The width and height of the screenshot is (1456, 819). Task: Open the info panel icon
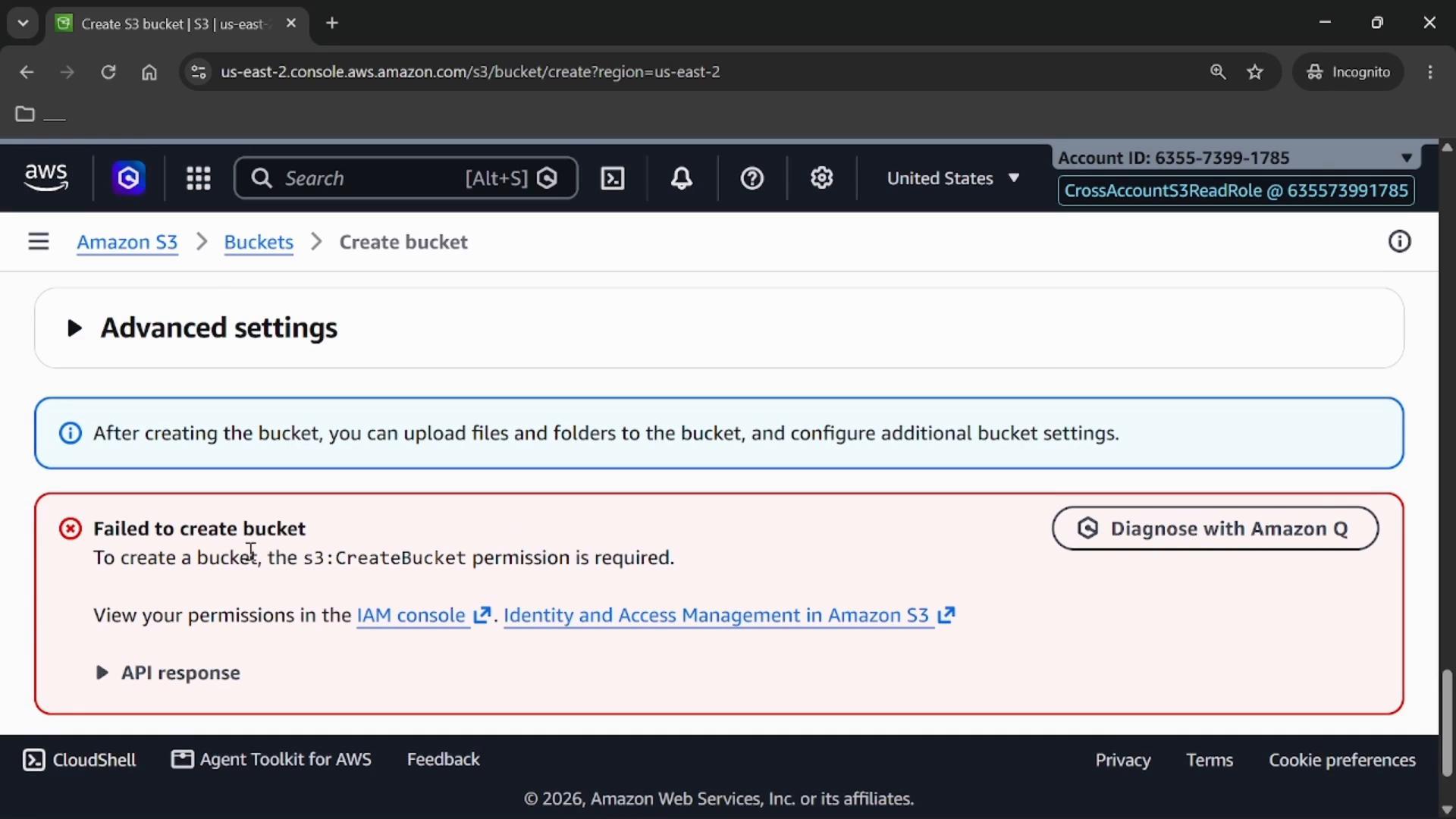[1399, 242]
